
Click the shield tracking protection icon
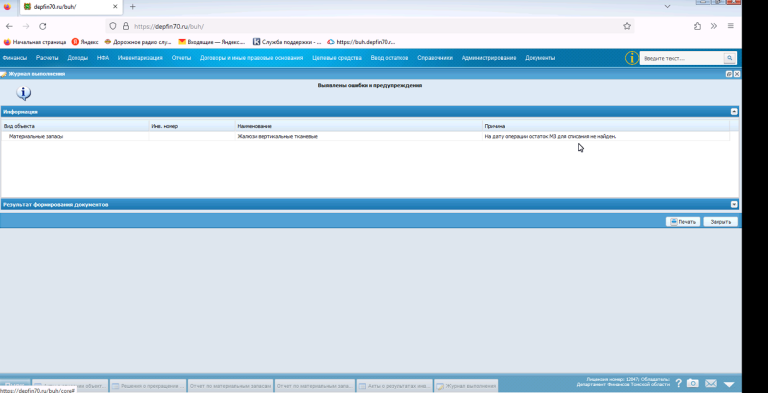(113, 26)
